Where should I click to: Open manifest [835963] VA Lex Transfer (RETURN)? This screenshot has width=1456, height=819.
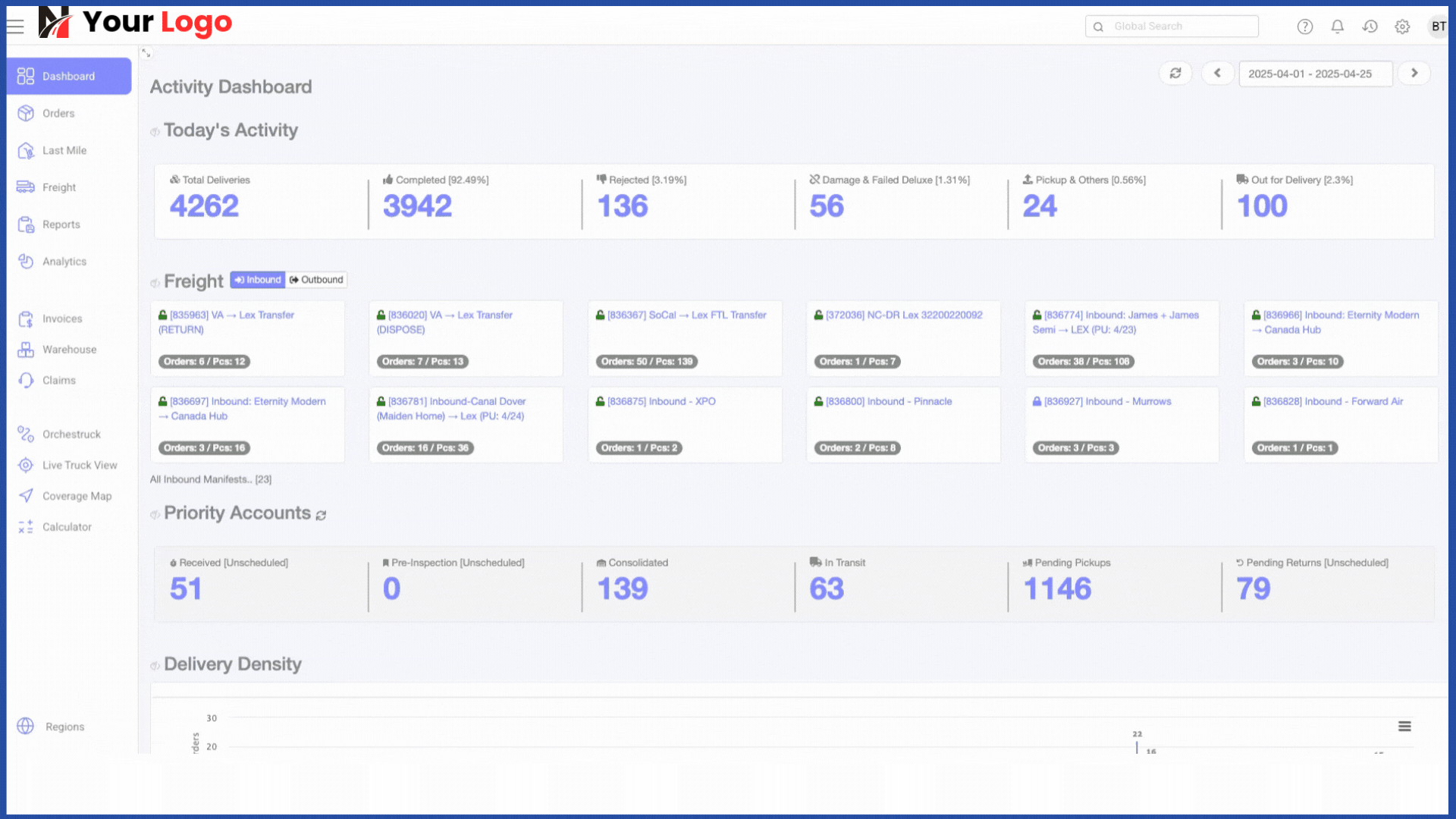pos(226,322)
